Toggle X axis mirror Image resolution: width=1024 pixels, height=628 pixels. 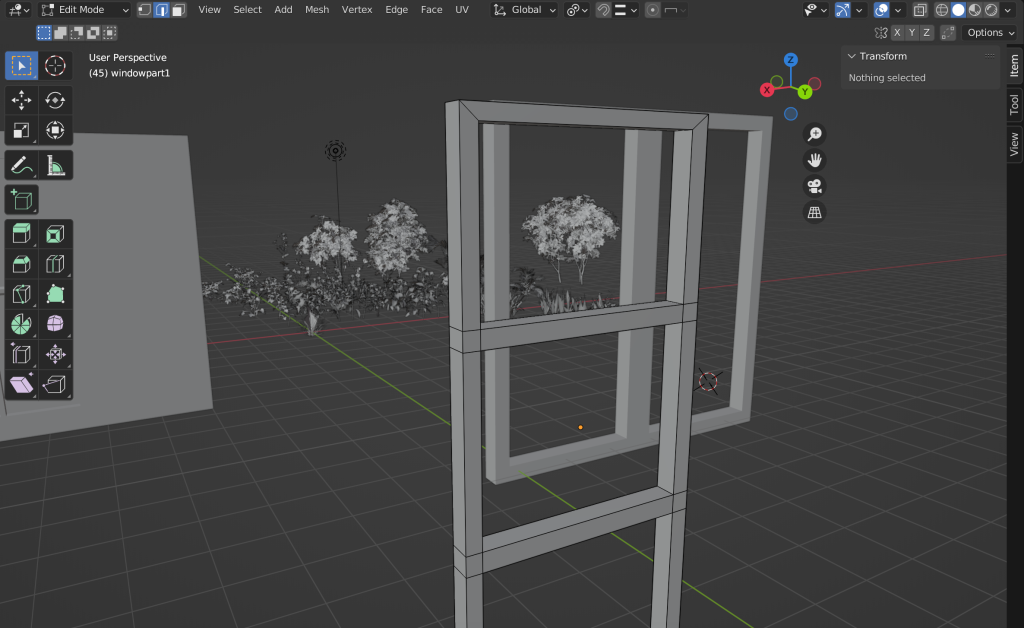(x=897, y=33)
